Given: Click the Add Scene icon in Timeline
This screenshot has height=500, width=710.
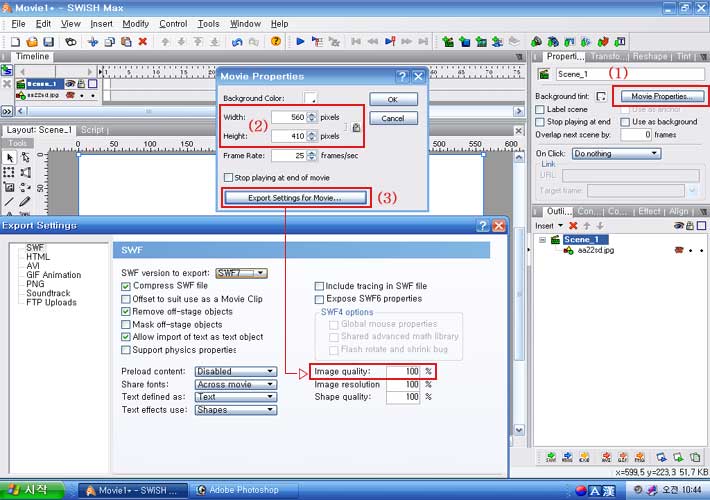Looking at the screenshot, I should (6, 70).
